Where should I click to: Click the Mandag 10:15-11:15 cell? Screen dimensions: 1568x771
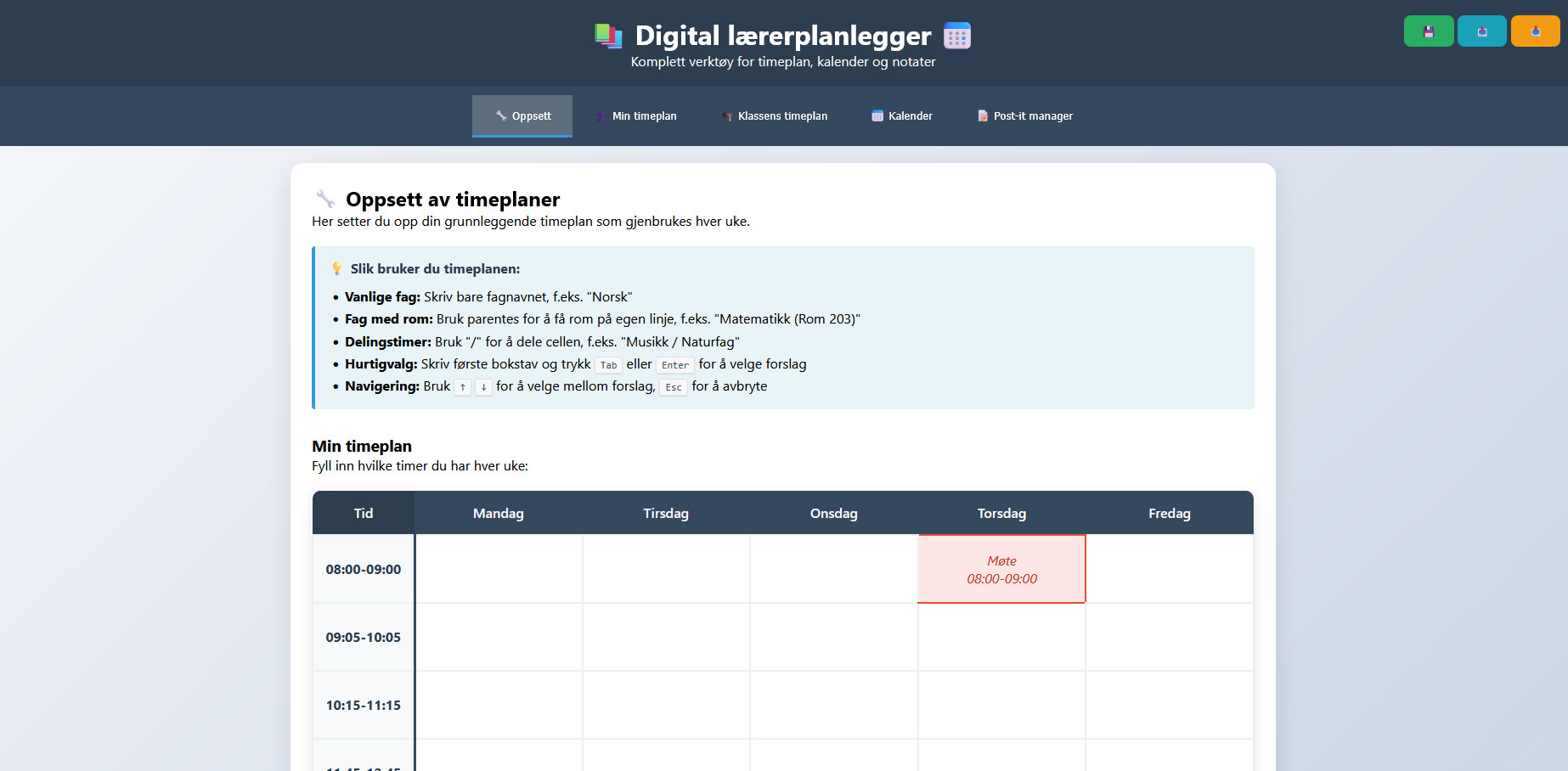pyautogui.click(x=499, y=705)
